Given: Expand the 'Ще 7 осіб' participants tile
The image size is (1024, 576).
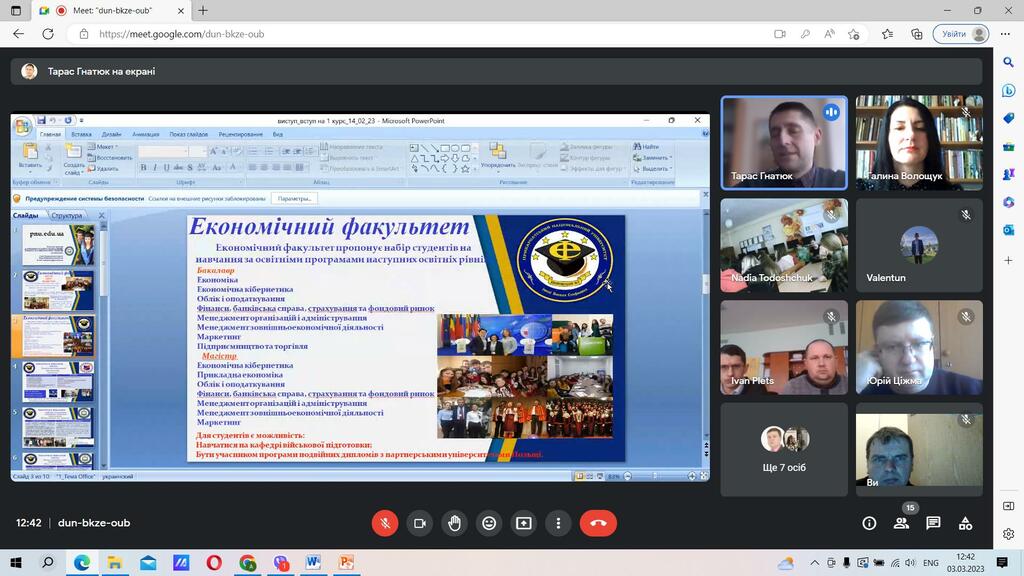Looking at the screenshot, I should (784, 448).
